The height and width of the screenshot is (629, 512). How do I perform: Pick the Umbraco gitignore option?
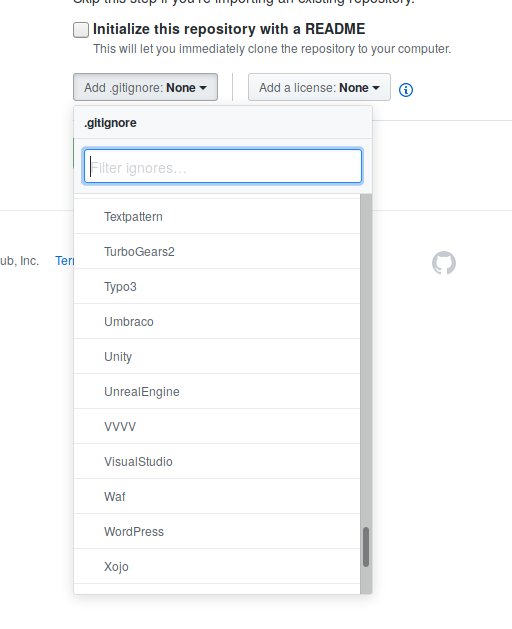click(217, 321)
